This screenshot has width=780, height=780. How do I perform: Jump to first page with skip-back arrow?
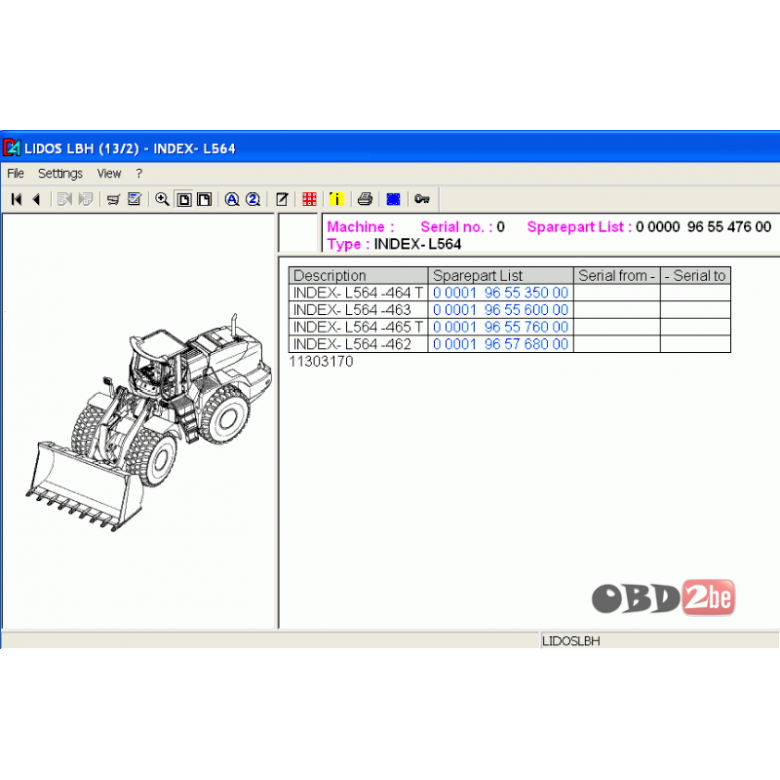(x=16, y=199)
